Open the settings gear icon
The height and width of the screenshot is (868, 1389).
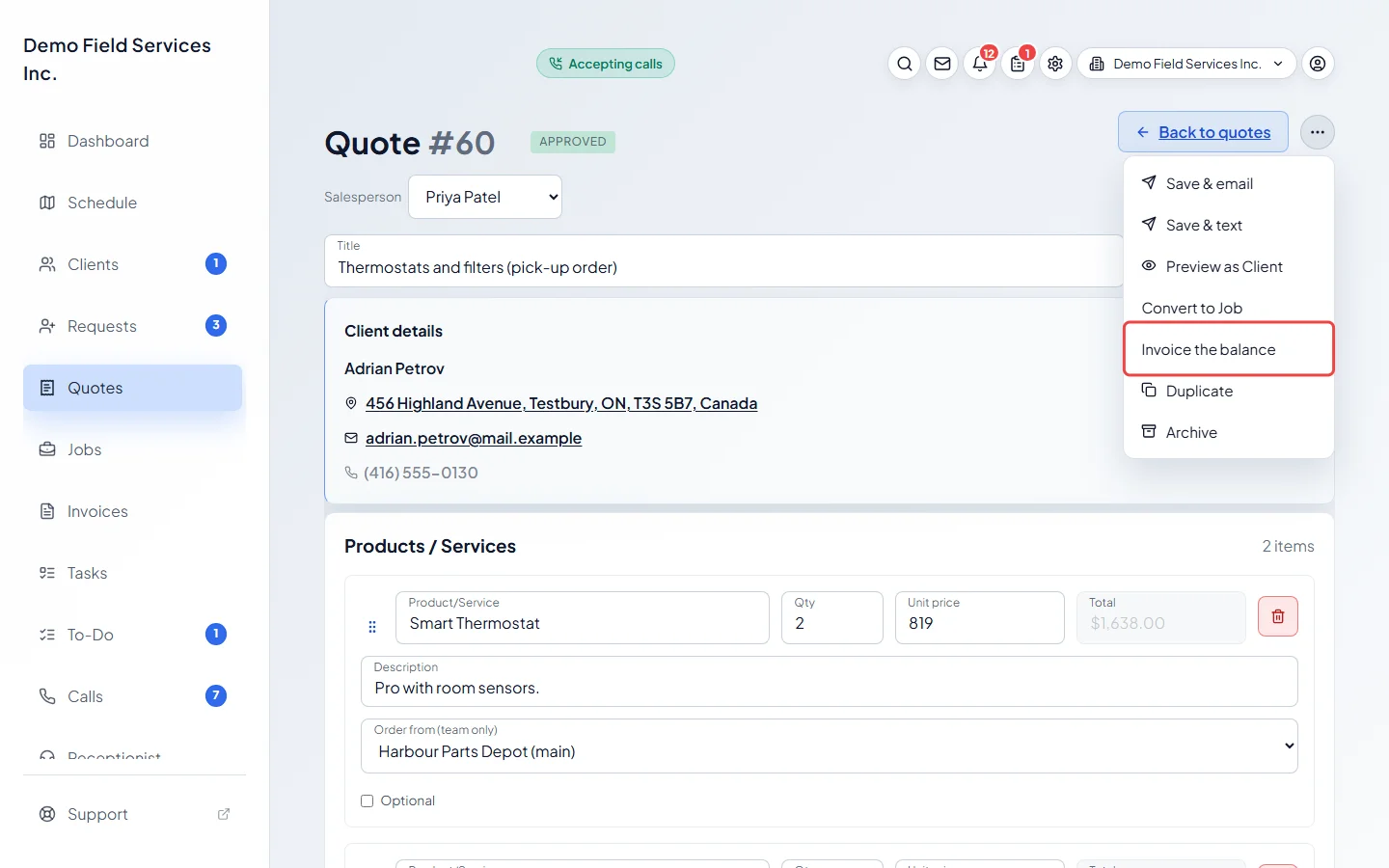click(x=1055, y=64)
